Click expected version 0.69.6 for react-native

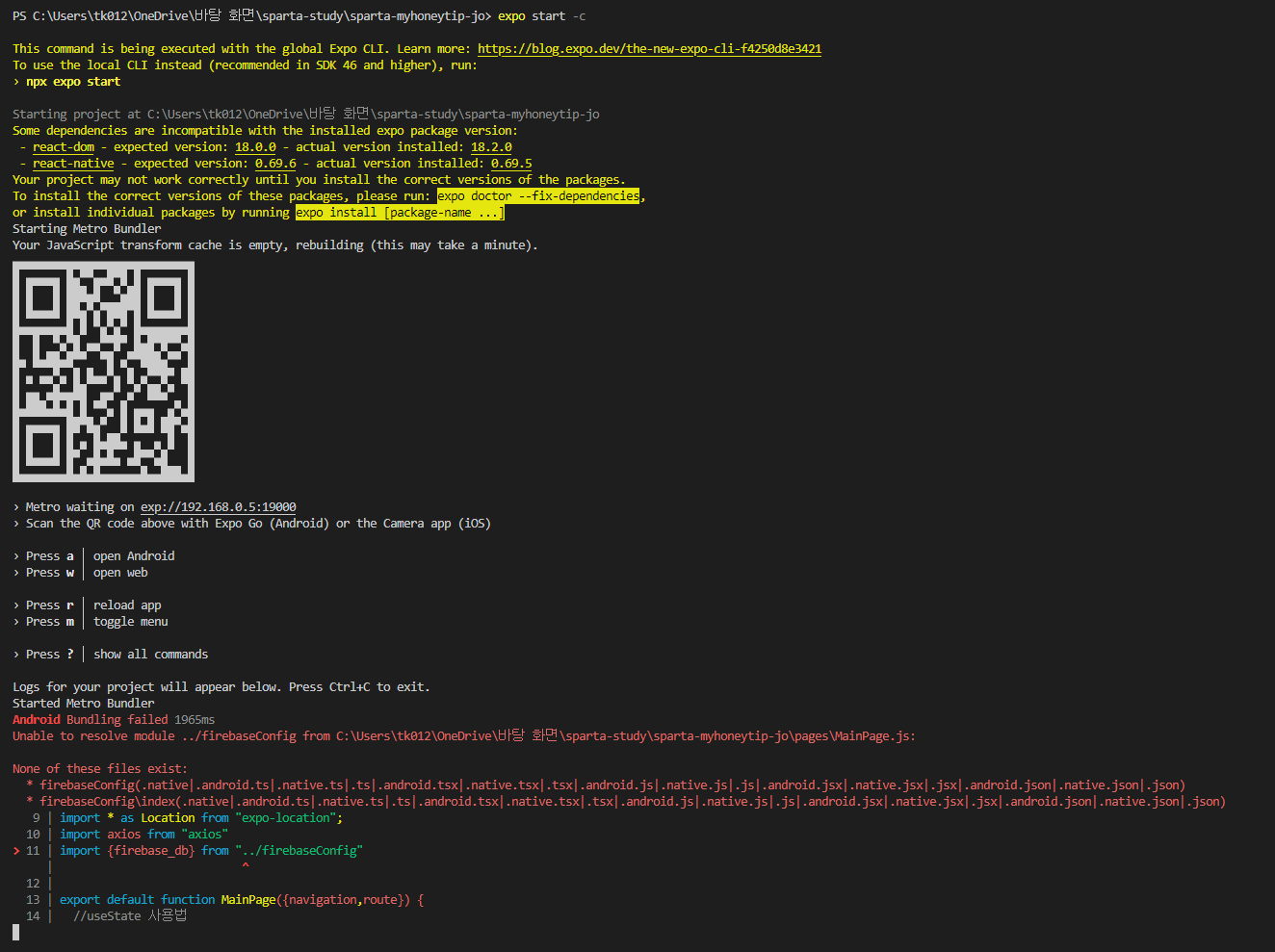tap(275, 164)
